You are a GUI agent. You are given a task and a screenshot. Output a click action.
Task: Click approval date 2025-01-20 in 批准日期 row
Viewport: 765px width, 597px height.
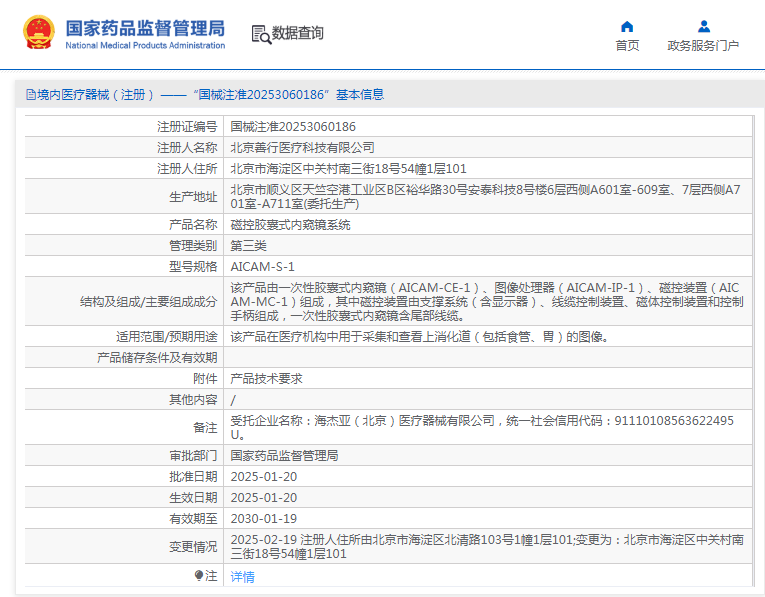tap(264, 477)
